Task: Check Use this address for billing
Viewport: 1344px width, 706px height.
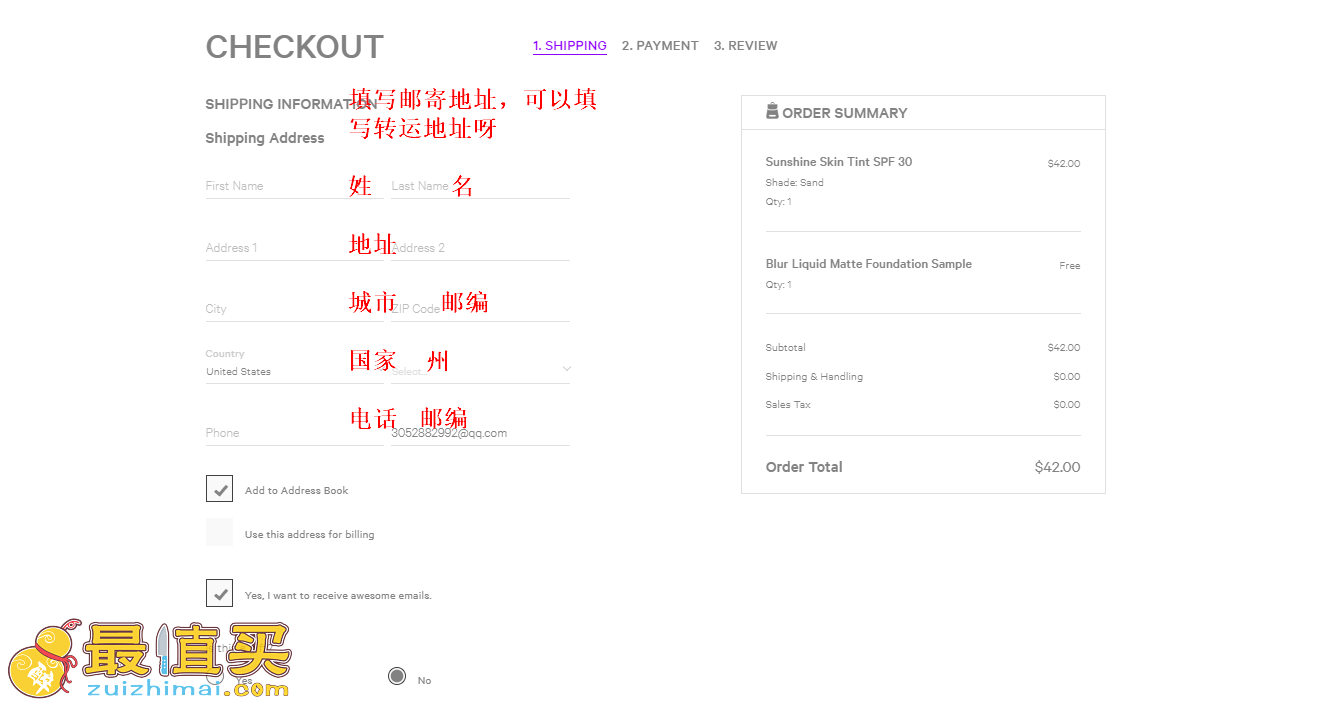Action: coord(220,532)
